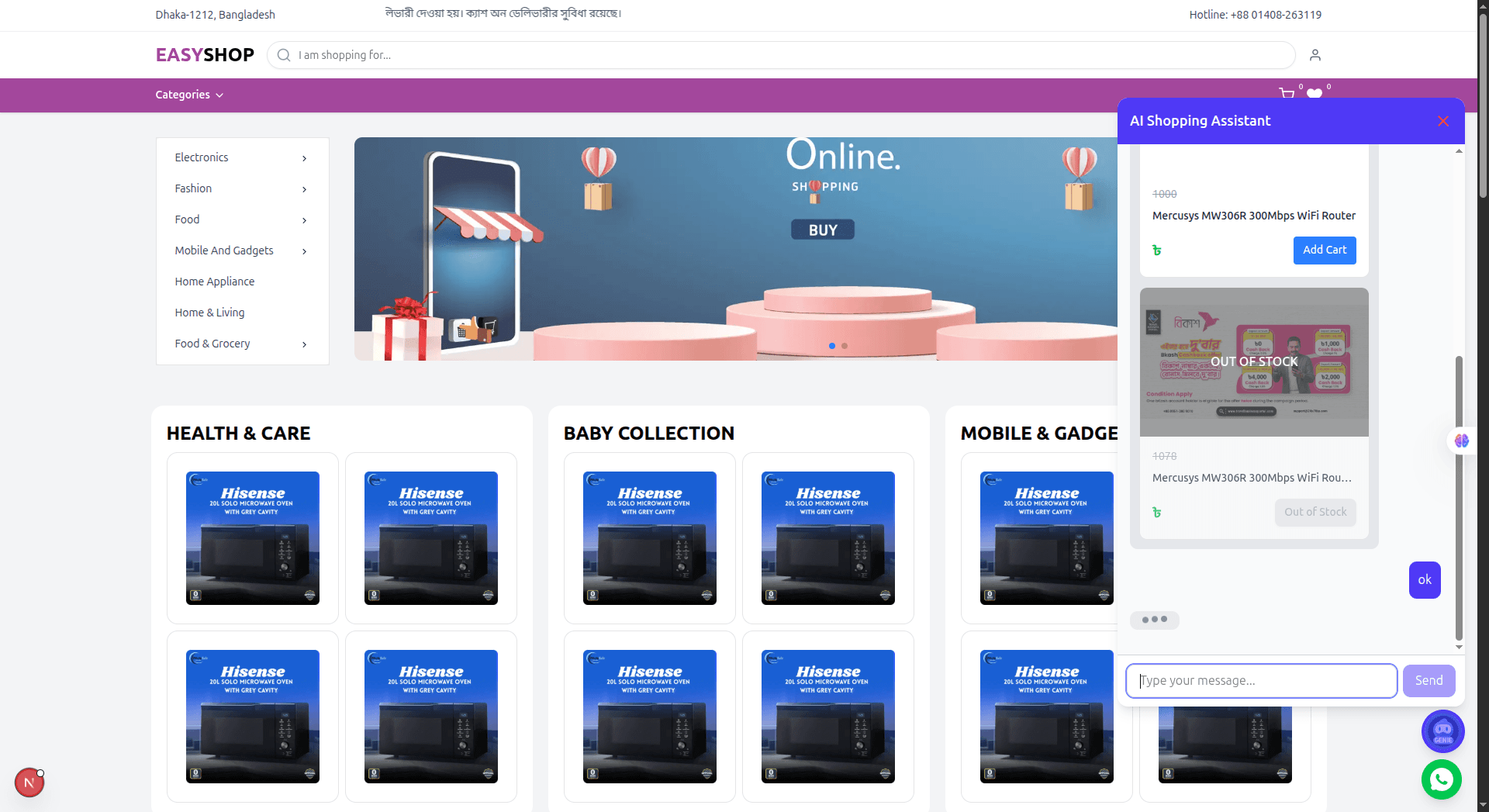Screen dimensions: 1489x812
Task: Select the second carousel slide dot
Action: pos(845,346)
